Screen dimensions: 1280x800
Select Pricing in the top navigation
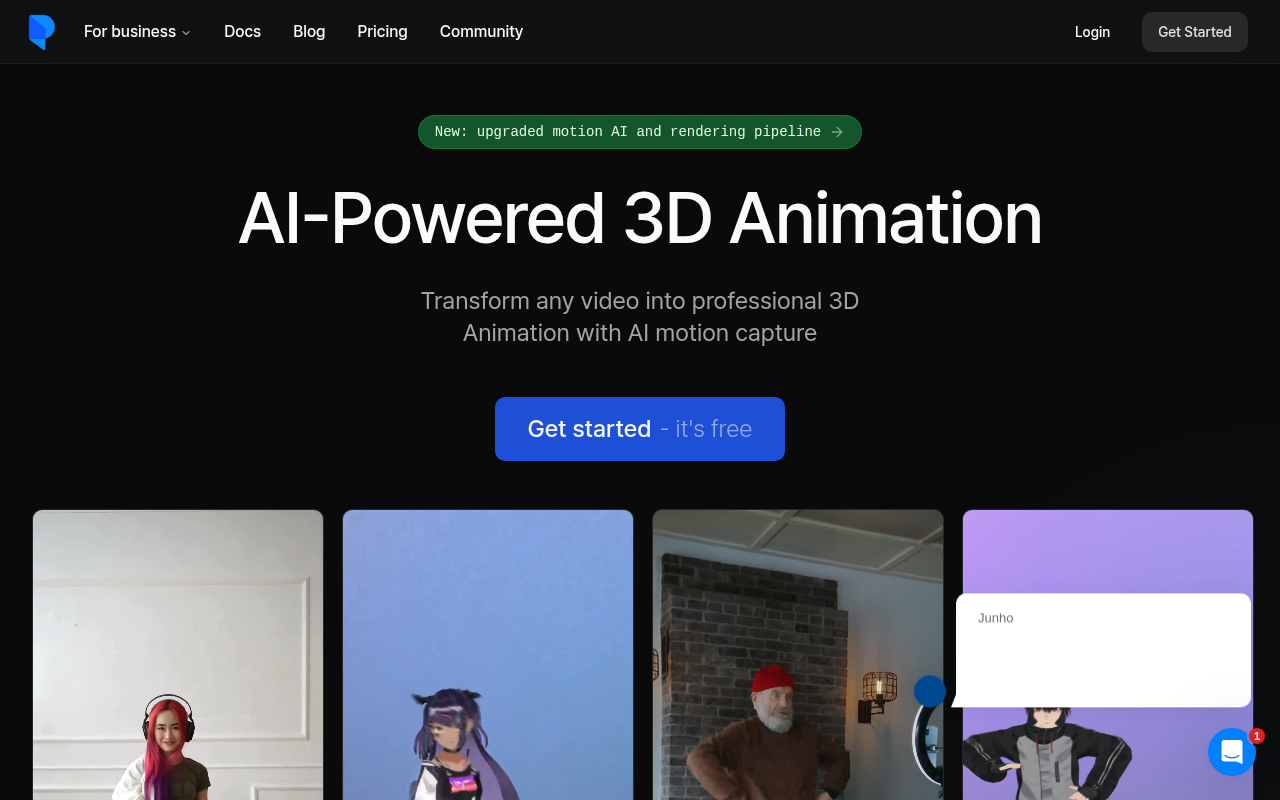coord(382,31)
